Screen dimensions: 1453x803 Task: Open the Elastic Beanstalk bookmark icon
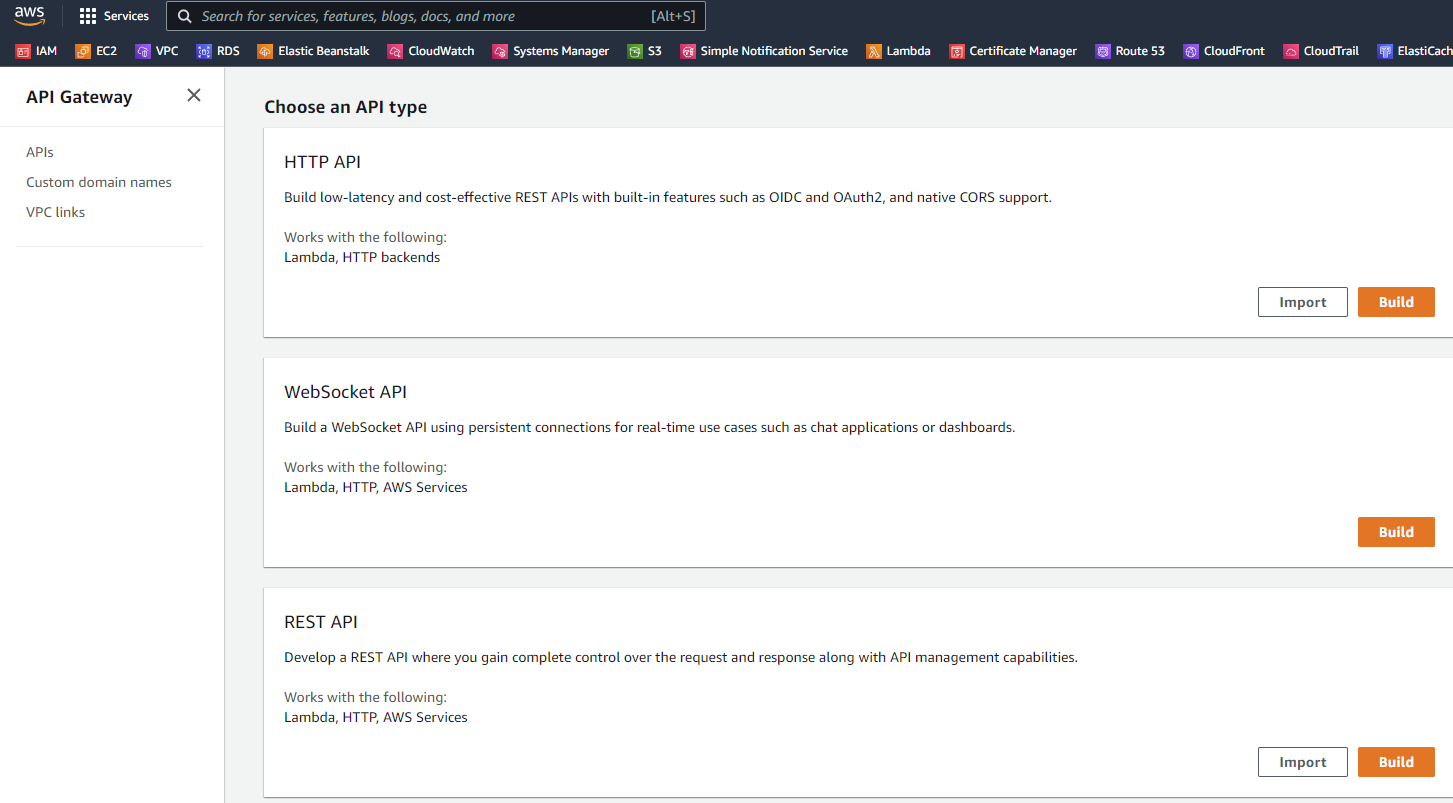265,51
